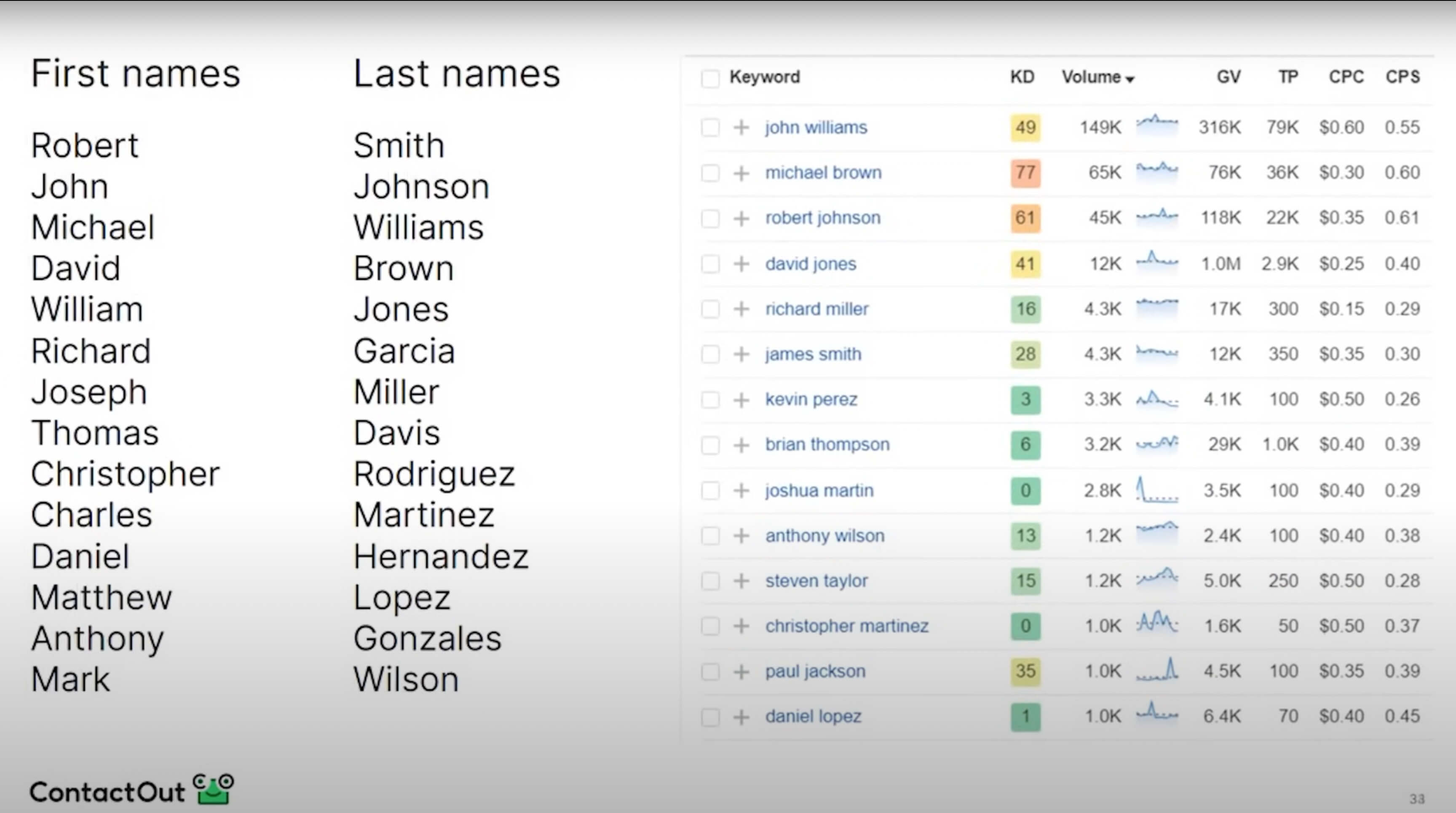Click the orange KD 77 badge
The height and width of the screenshot is (813, 1456).
[x=1025, y=172]
